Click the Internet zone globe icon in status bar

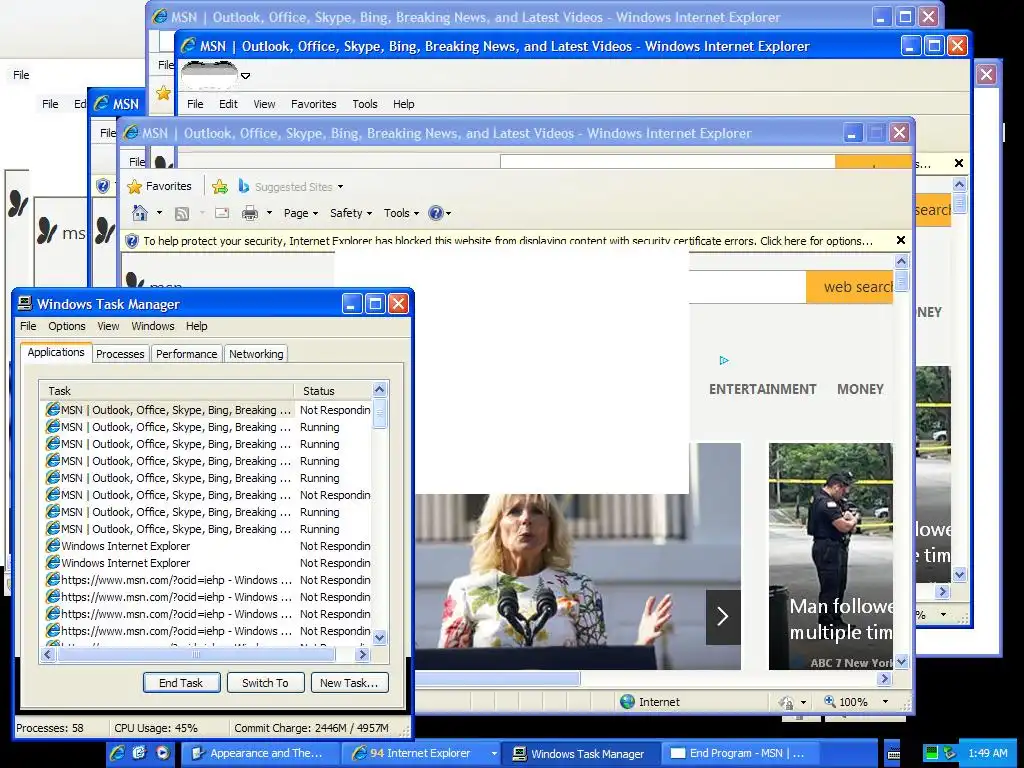[x=627, y=701]
